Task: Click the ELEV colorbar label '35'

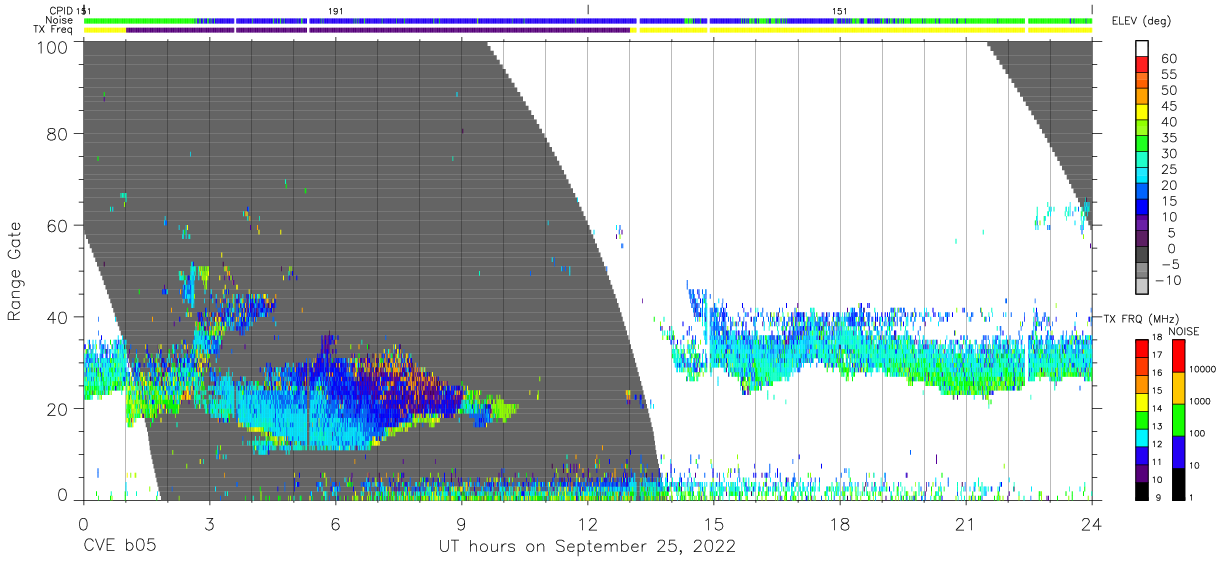Action: pos(1168,138)
